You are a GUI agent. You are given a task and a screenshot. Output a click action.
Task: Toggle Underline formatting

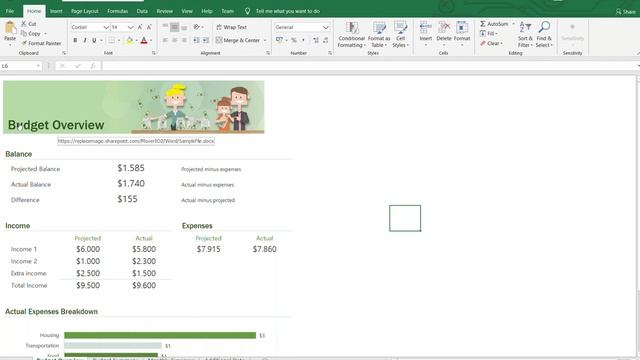click(94, 40)
